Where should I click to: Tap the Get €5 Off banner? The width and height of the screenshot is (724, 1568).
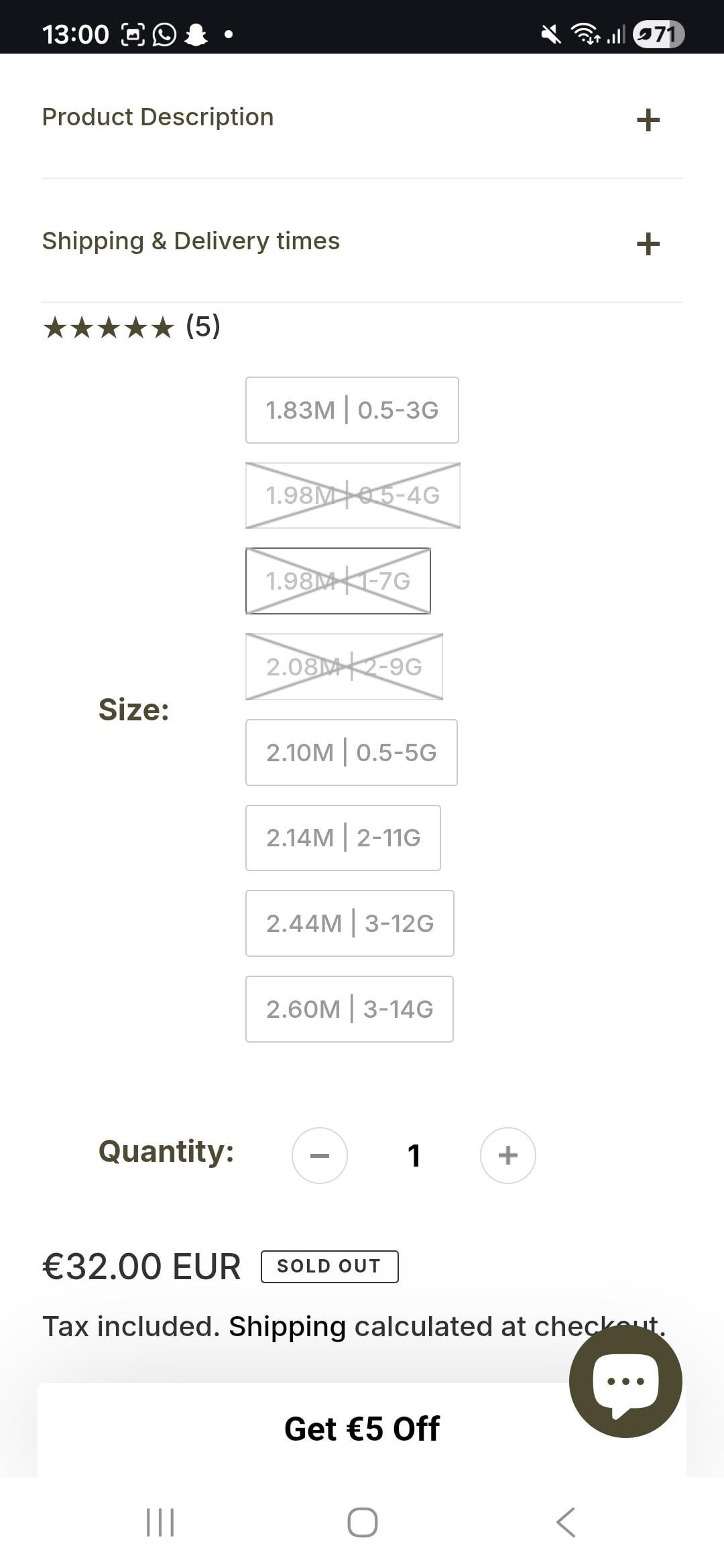[362, 1429]
